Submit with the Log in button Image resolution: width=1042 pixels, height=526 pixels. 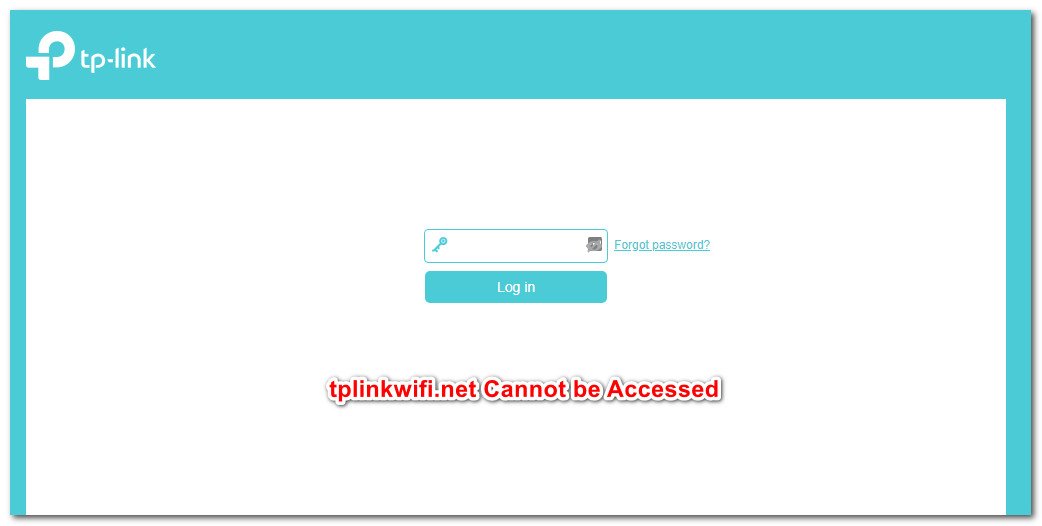point(516,287)
